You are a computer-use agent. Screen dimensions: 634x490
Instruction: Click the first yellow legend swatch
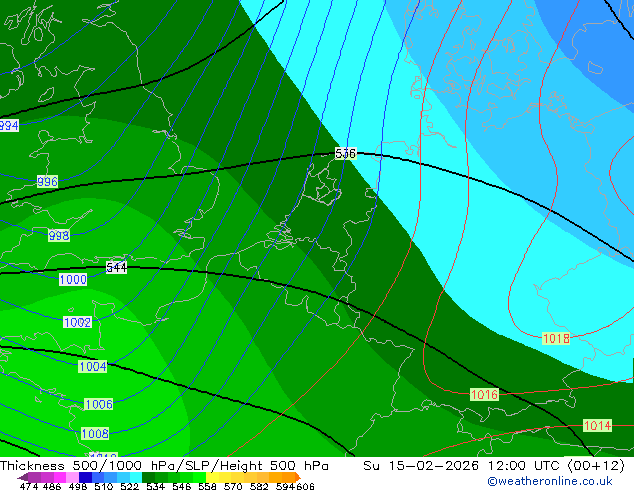(x=212, y=477)
